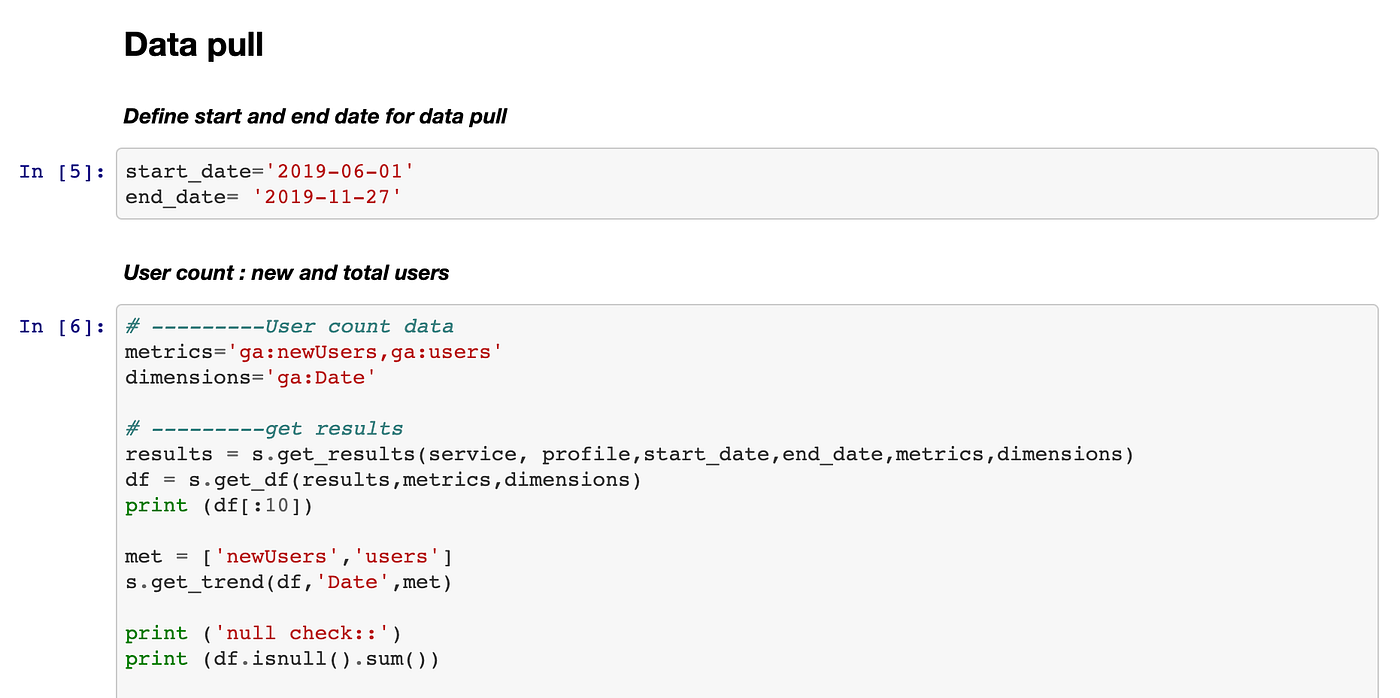Click the '2019-06-01' date string
The width and height of the screenshot is (1400, 698).
pyautogui.click(x=333, y=171)
